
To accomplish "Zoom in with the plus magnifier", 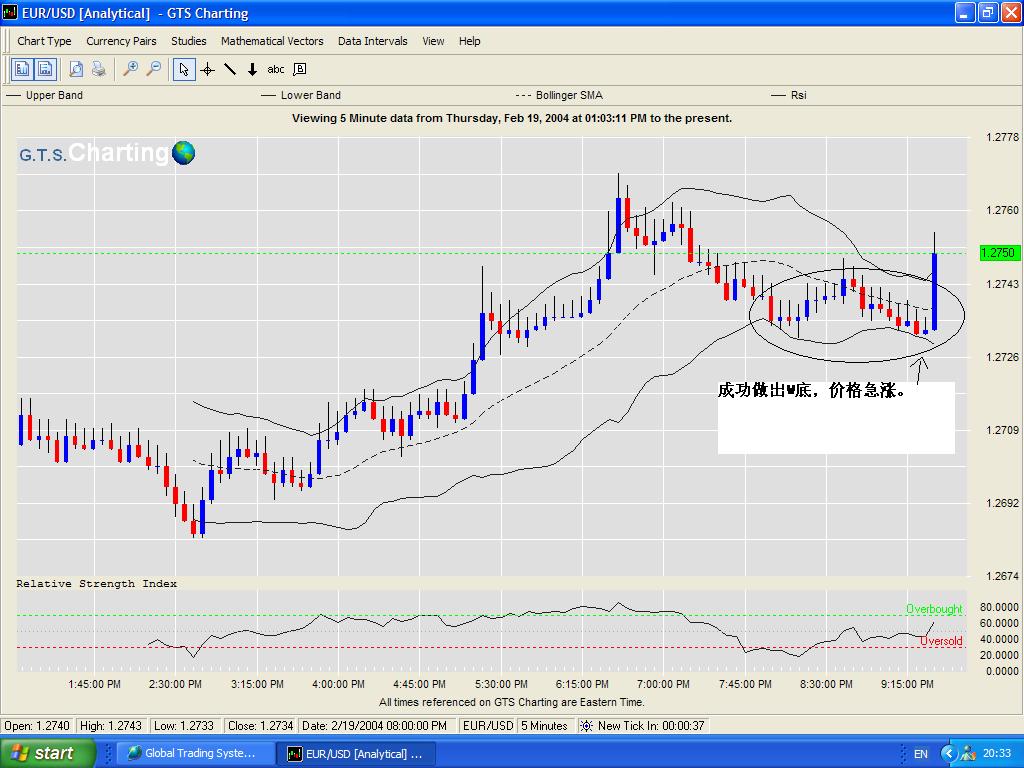I will 131,69.
